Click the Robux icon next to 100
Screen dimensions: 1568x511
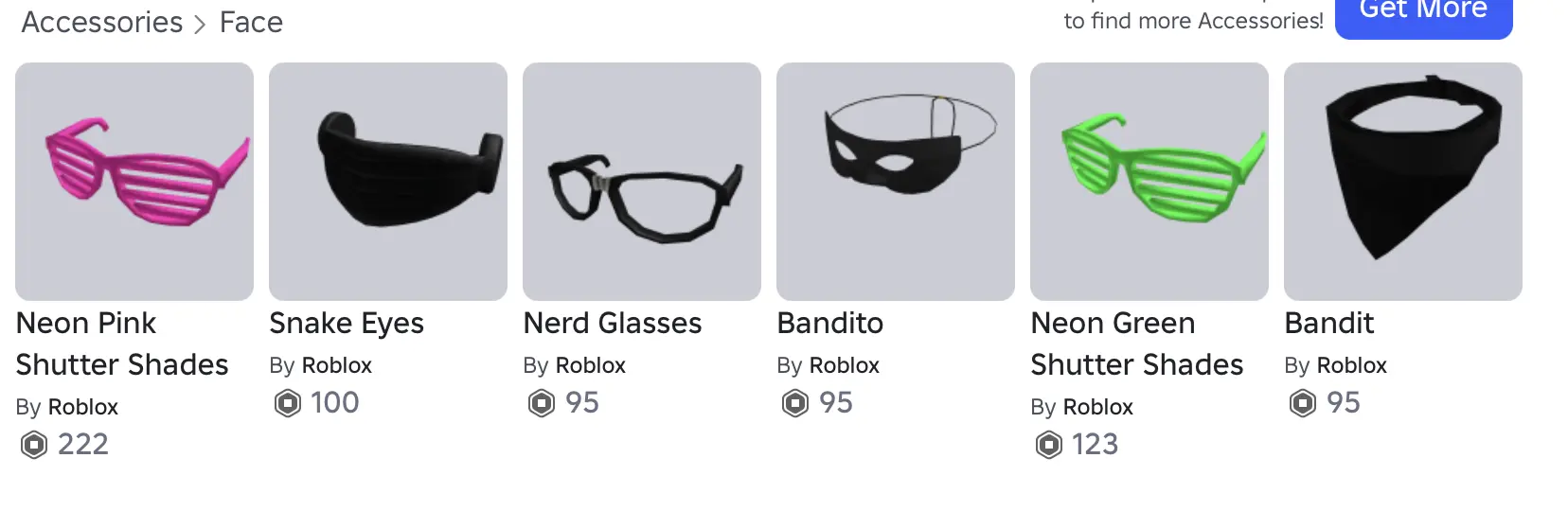point(288,403)
